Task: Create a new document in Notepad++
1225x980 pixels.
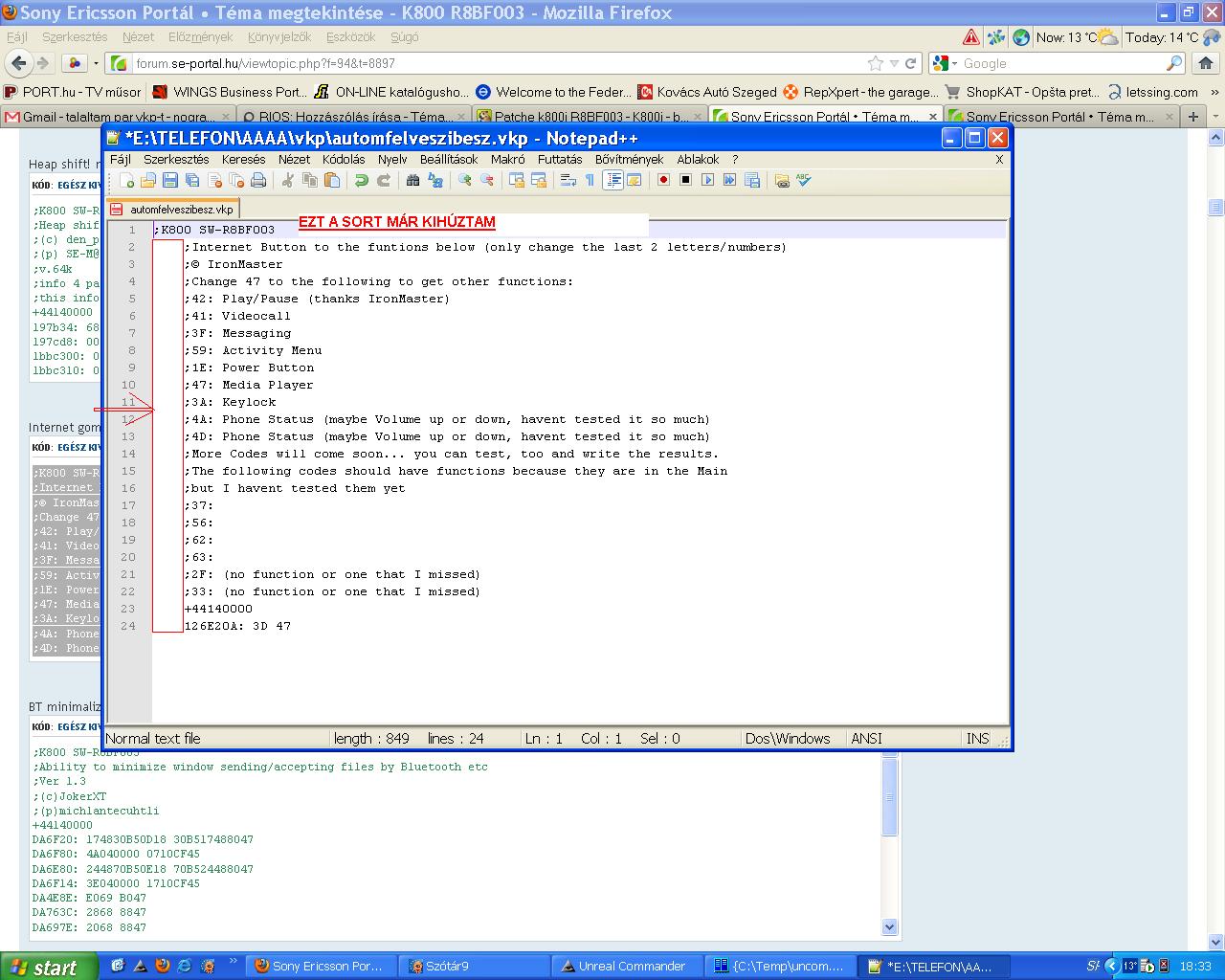Action: 127,180
